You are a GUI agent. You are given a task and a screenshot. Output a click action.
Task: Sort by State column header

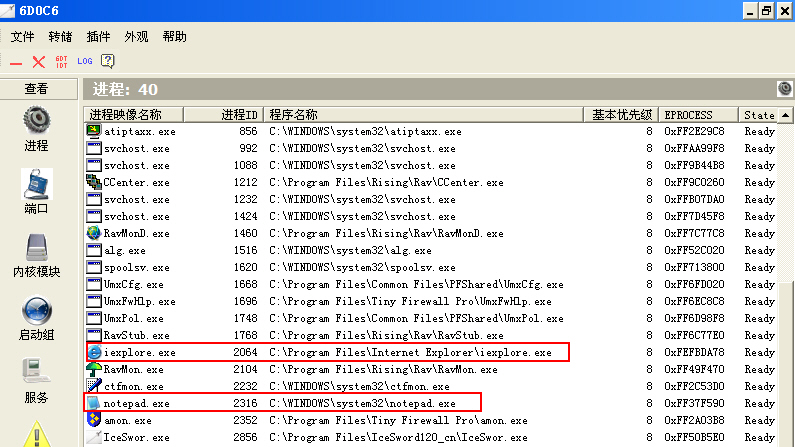[x=758, y=115]
